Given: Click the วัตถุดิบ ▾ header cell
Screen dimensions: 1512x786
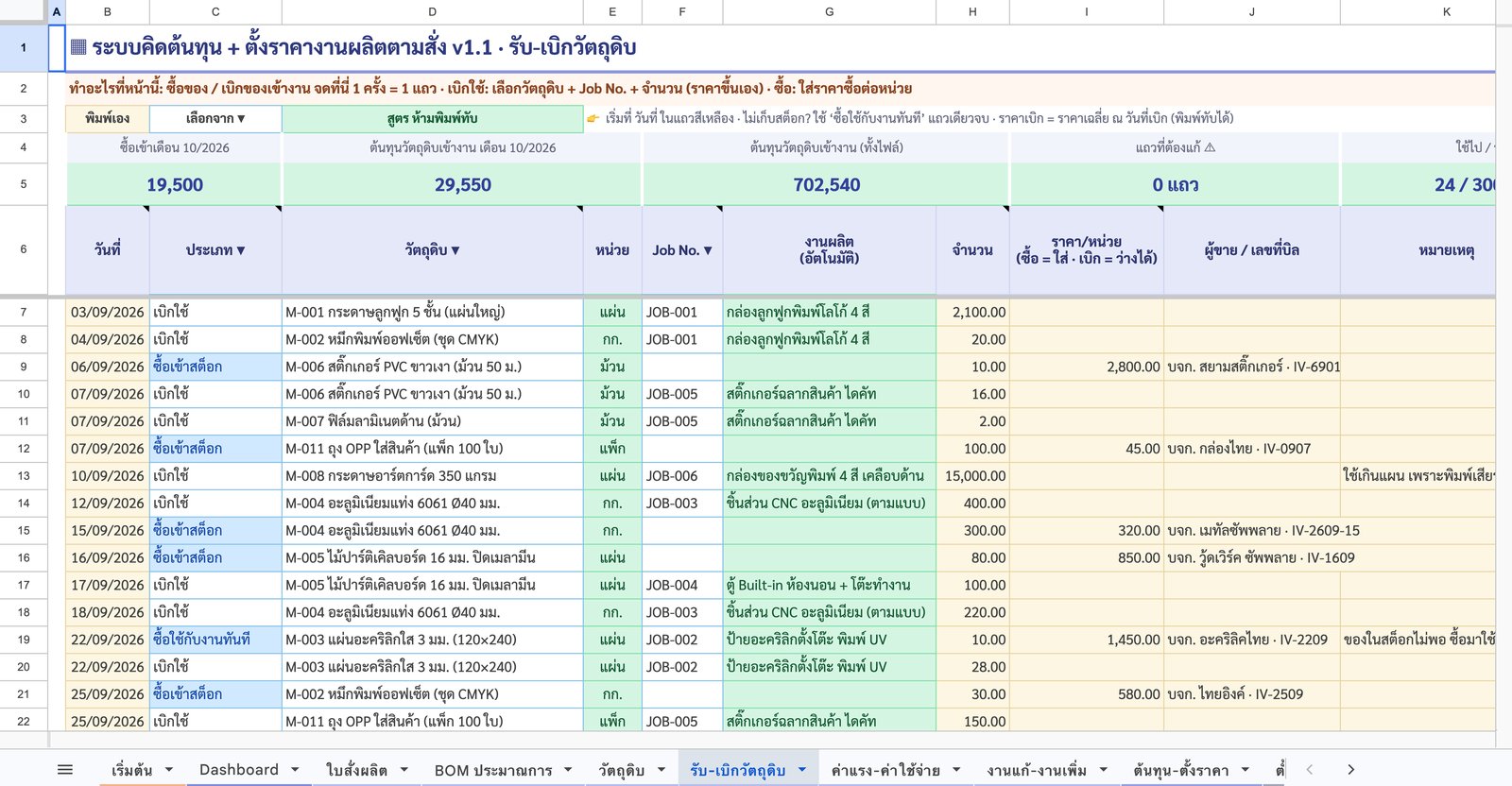Looking at the screenshot, I should pos(432,250).
